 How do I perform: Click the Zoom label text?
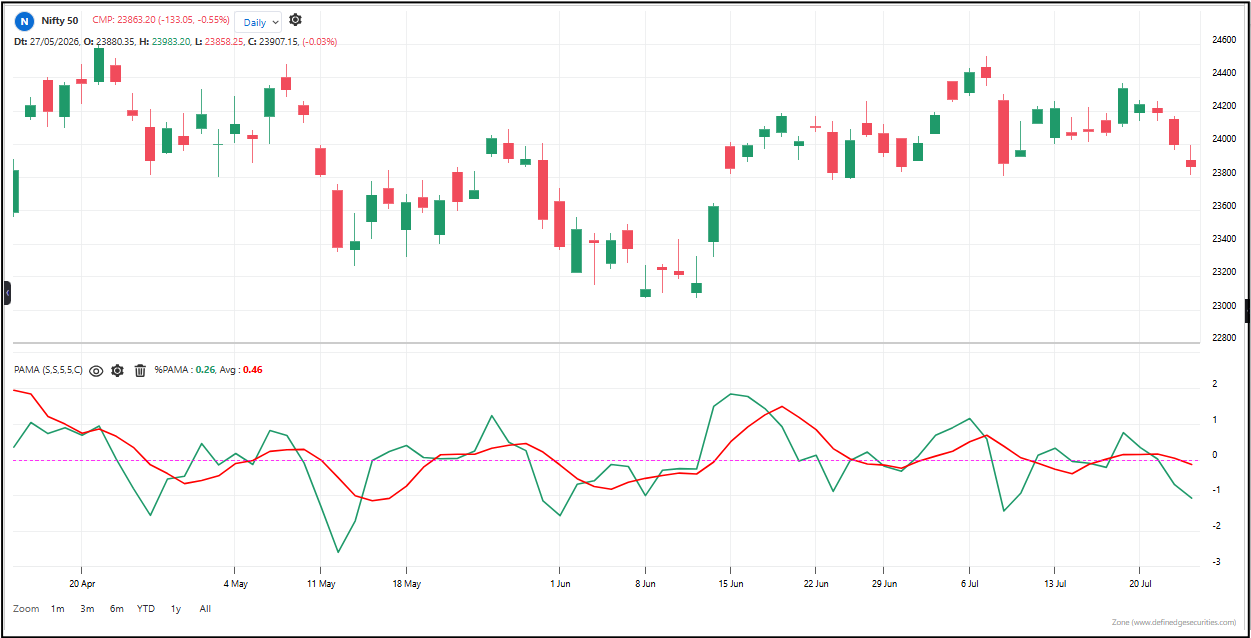tap(26, 608)
